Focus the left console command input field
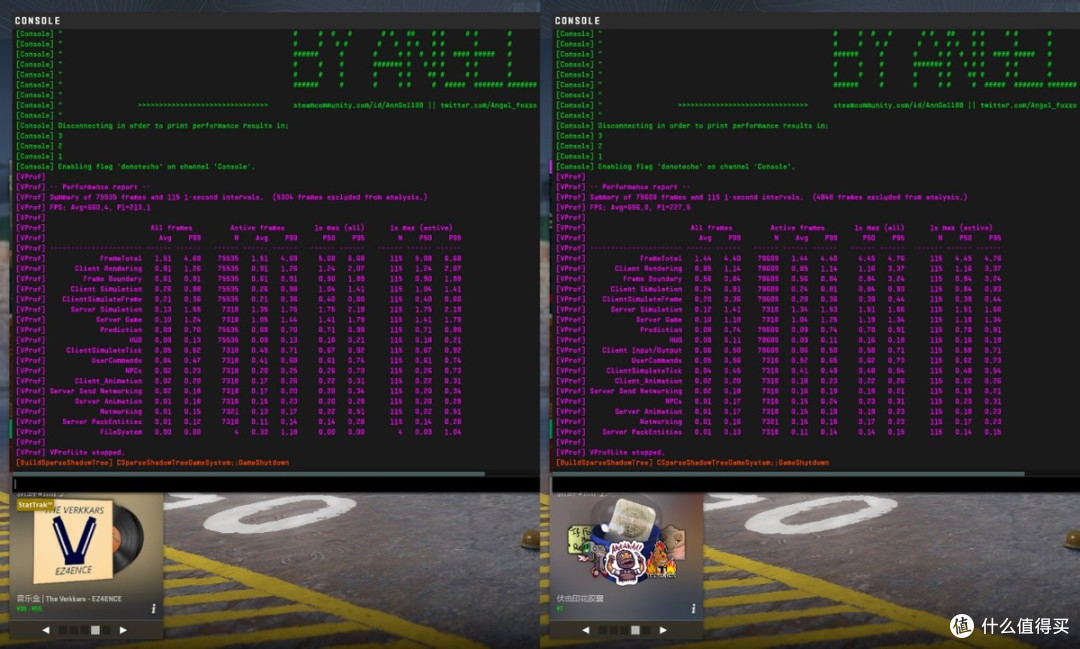The height and width of the screenshot is (649, 1080). click(x=276, y=484)
